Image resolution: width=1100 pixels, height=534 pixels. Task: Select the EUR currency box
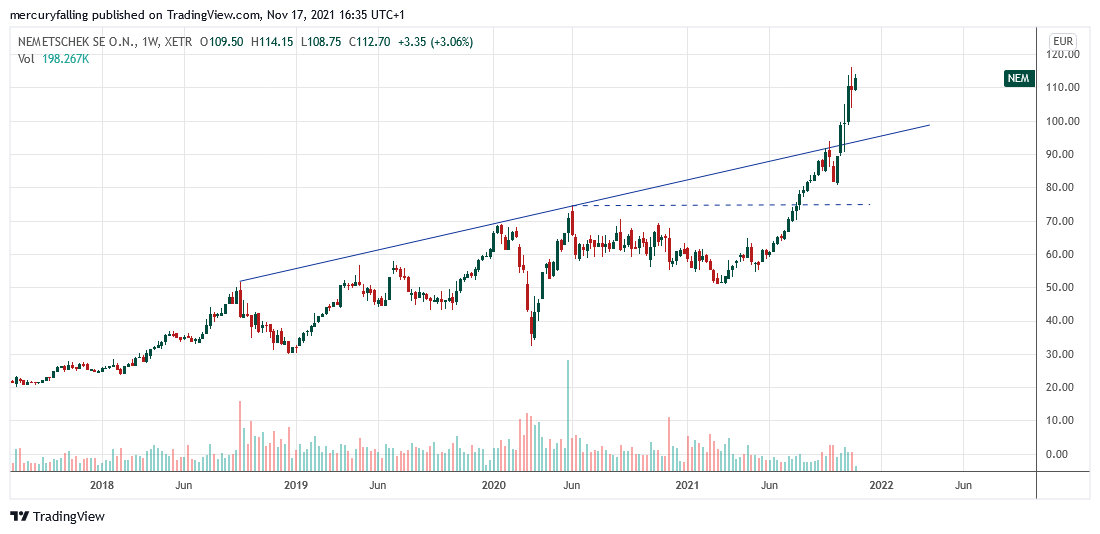[1062, 41]
